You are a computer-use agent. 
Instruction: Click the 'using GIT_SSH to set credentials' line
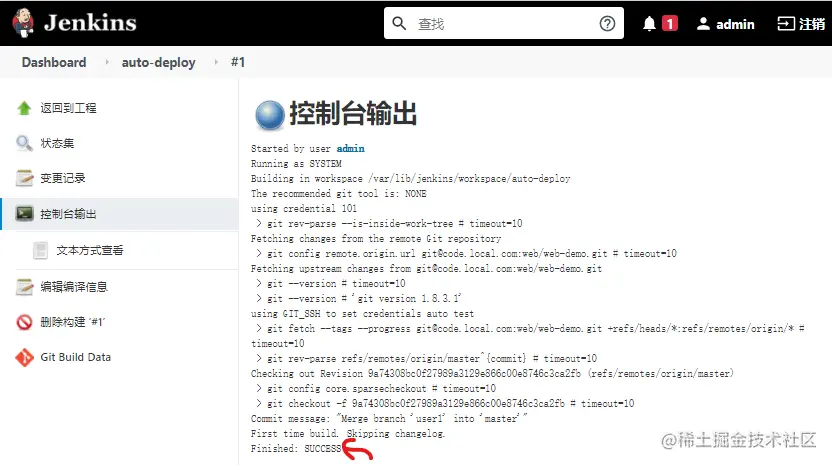click(x=362, y=314)
